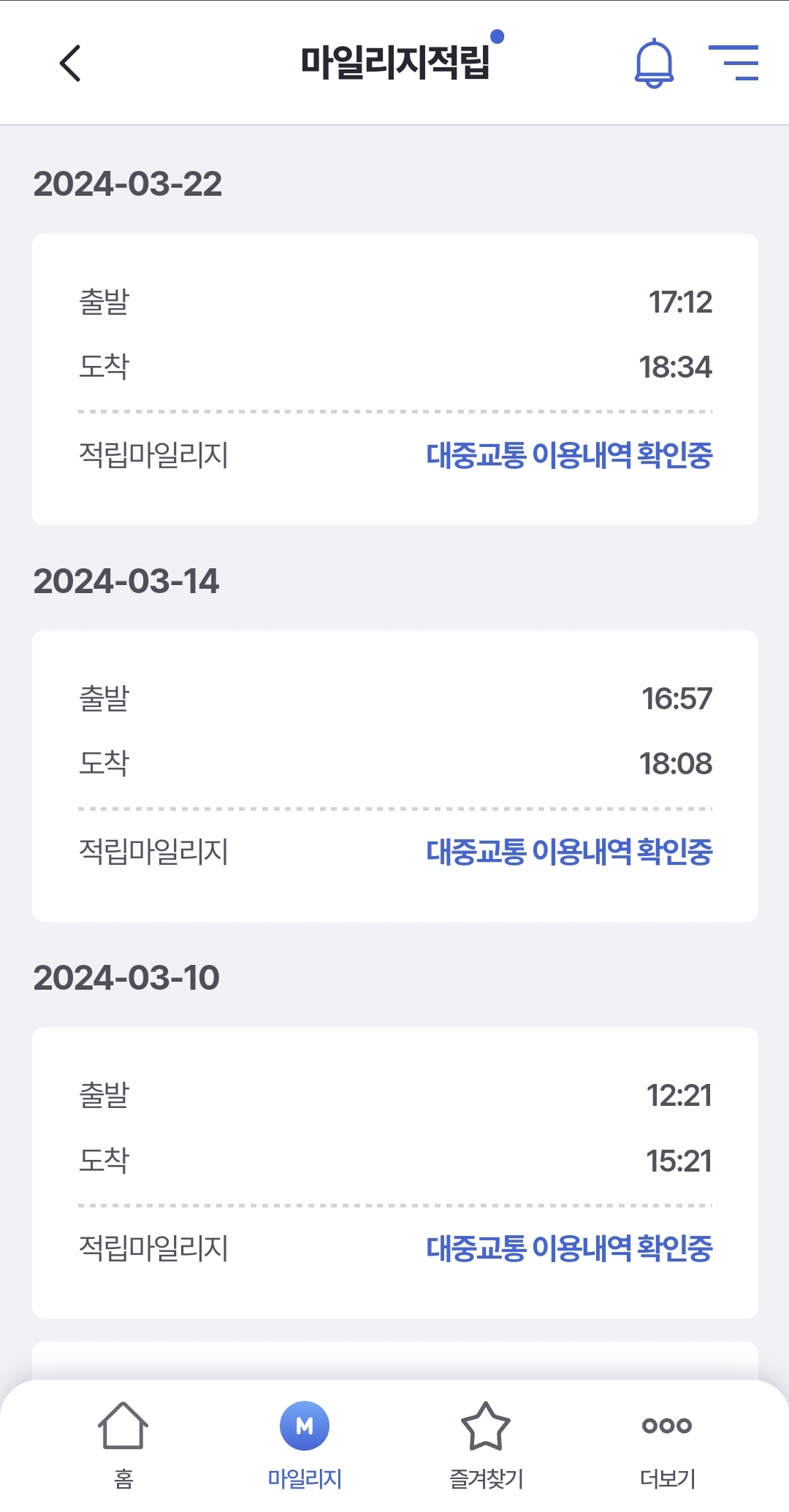Tap the blue M mileage icon
The width and height of the screenshot is (789, 1512).
[x=305, y=1425]
